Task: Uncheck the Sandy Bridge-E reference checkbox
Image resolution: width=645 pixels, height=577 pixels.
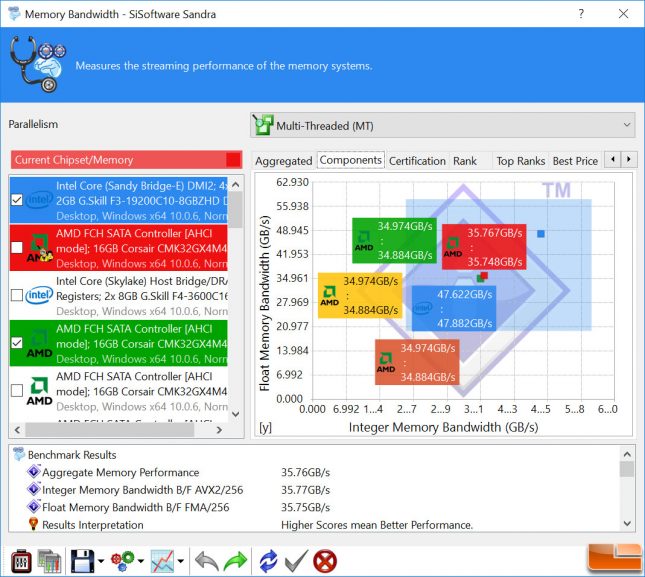Action: [x=17, y=200]
